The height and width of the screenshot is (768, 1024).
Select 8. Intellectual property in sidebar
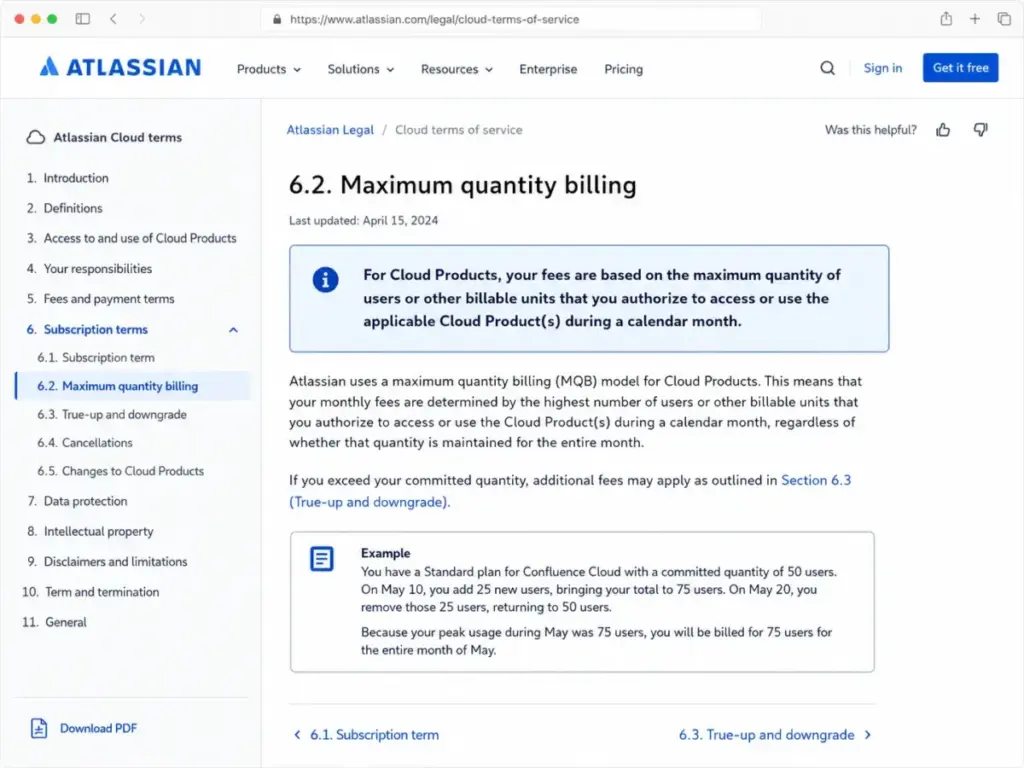(90, 532)
